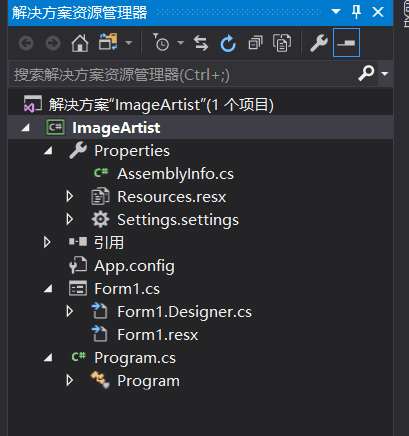Click the Sync with Active Document icon
409x436 pixels.
[x=201, y=43]
